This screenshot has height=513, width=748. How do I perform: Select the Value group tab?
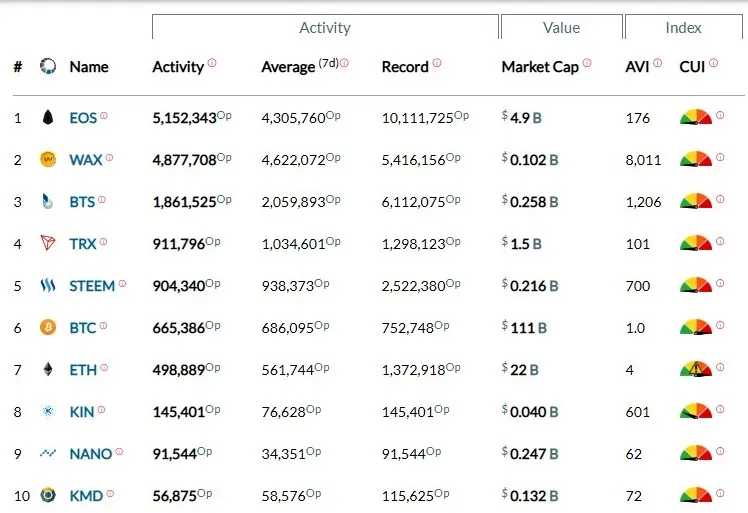(x=561, y=27)
